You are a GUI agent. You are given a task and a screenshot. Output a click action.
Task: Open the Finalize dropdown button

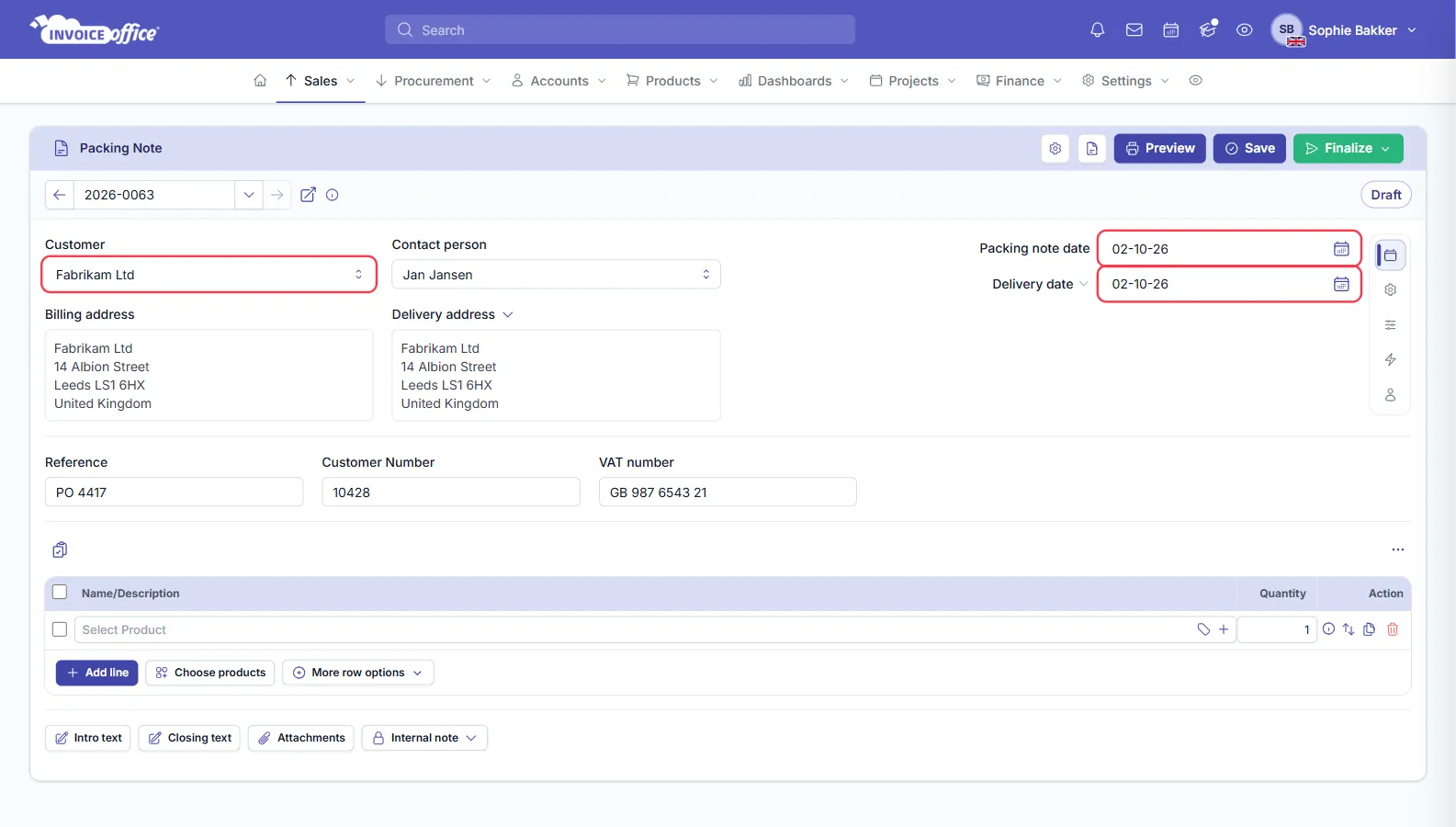pos(1348,149)
